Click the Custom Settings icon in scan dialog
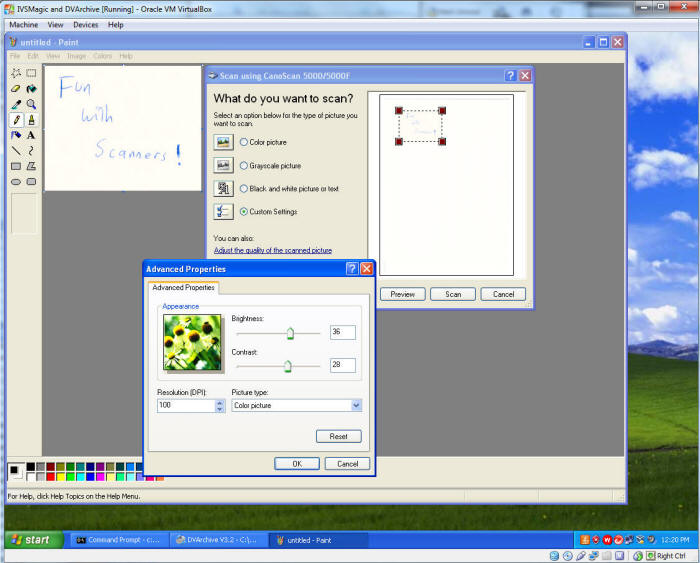700x563 pixels. point(223,212)
